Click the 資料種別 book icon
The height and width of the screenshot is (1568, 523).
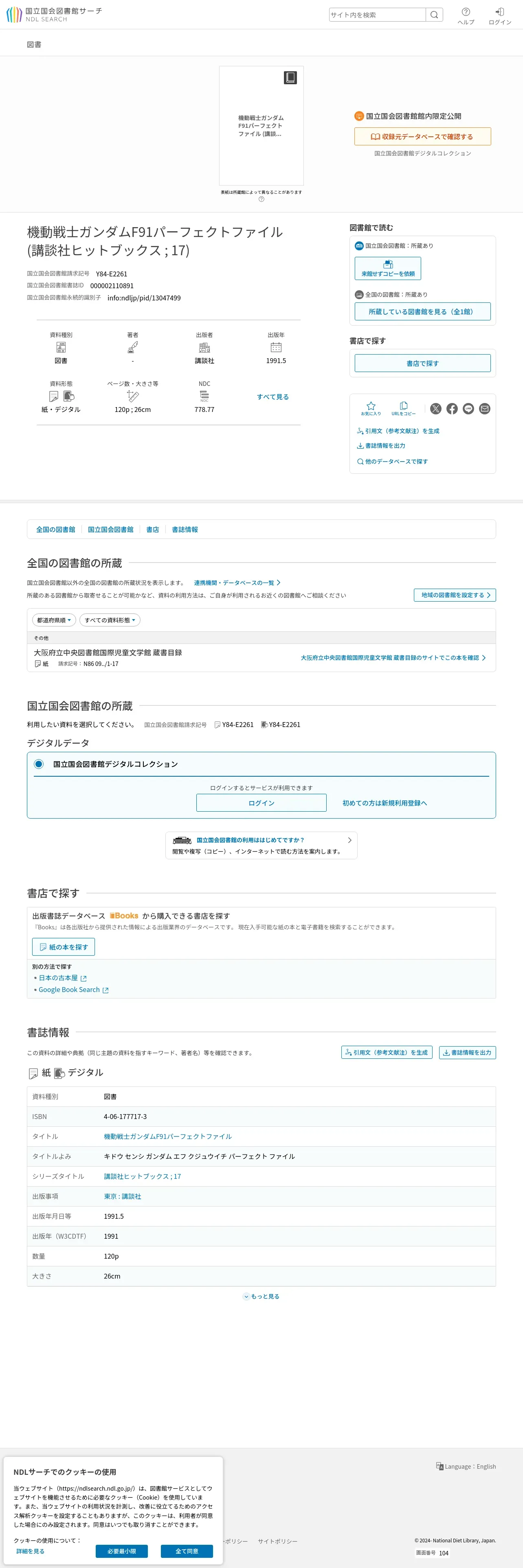61,347
